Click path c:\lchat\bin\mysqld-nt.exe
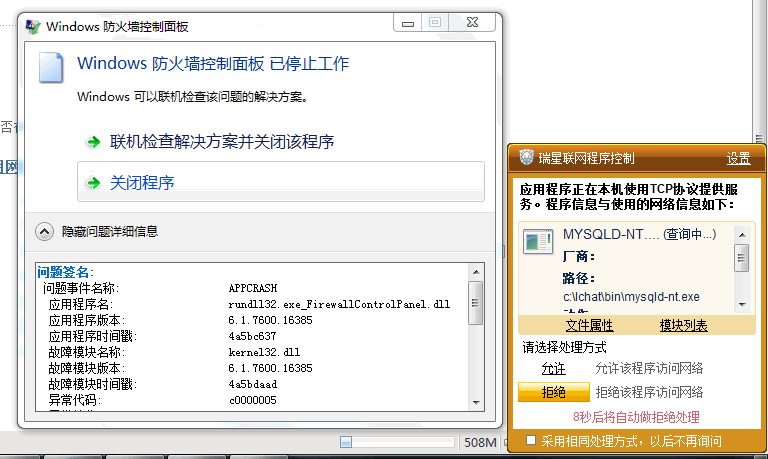768x459 pixels. tap(631, 297)
